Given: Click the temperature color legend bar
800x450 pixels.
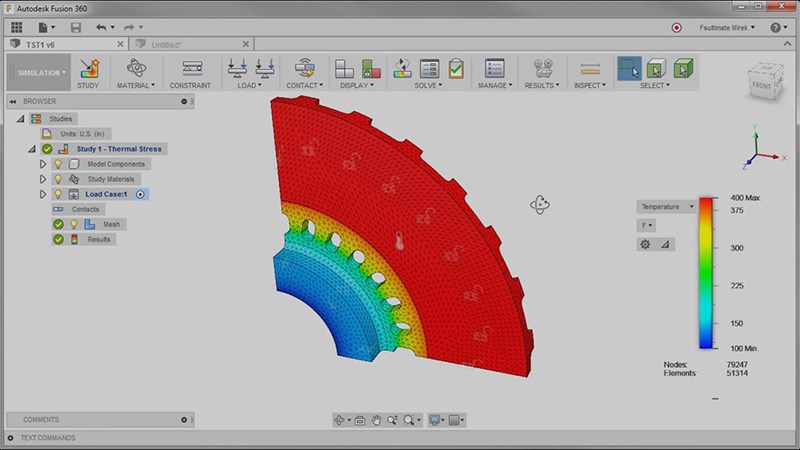Looking at the screenshot, I should (706, 273).
